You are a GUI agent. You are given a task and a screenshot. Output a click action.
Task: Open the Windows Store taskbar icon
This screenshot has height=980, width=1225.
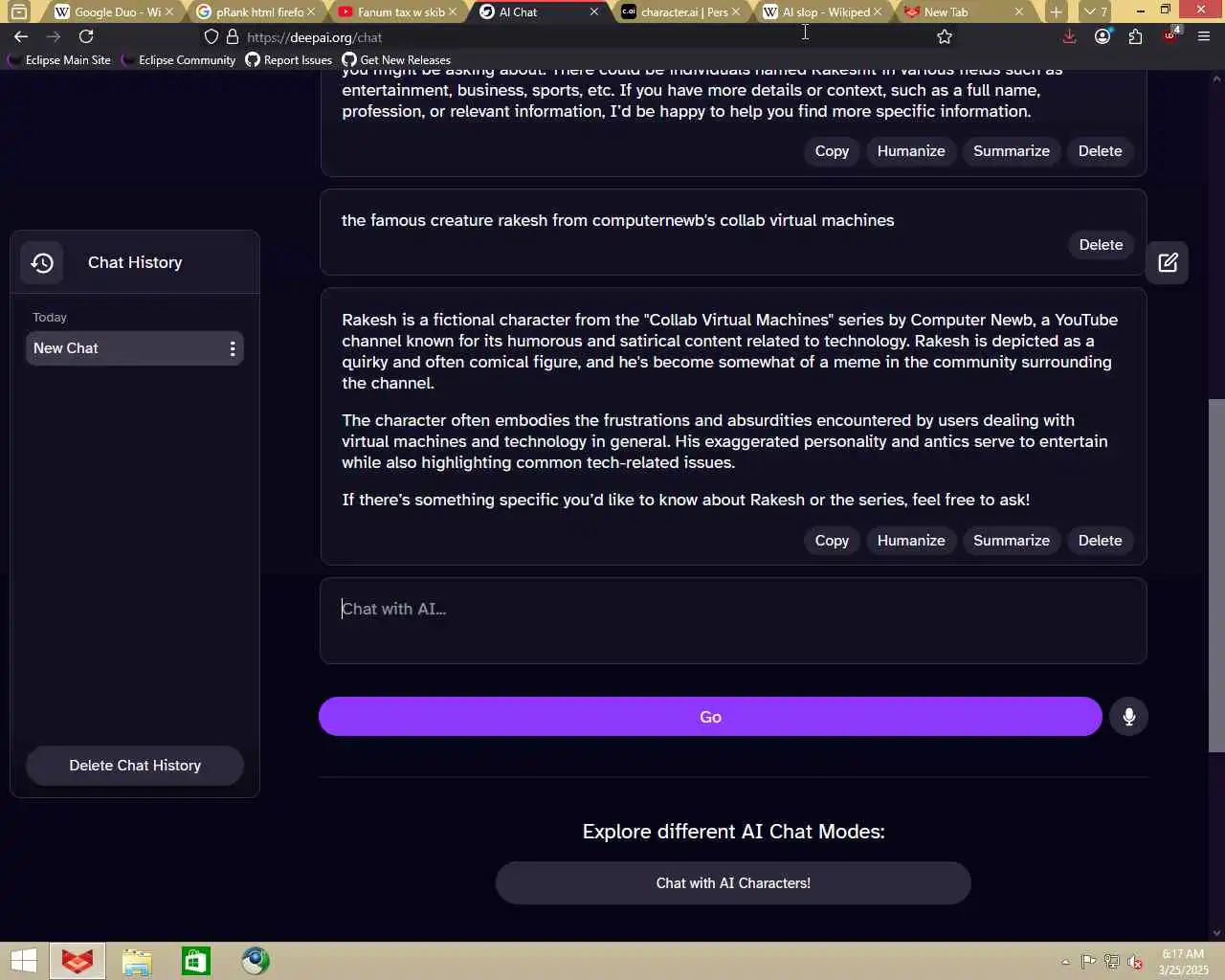pyautogui.click(x=196, y=961)
